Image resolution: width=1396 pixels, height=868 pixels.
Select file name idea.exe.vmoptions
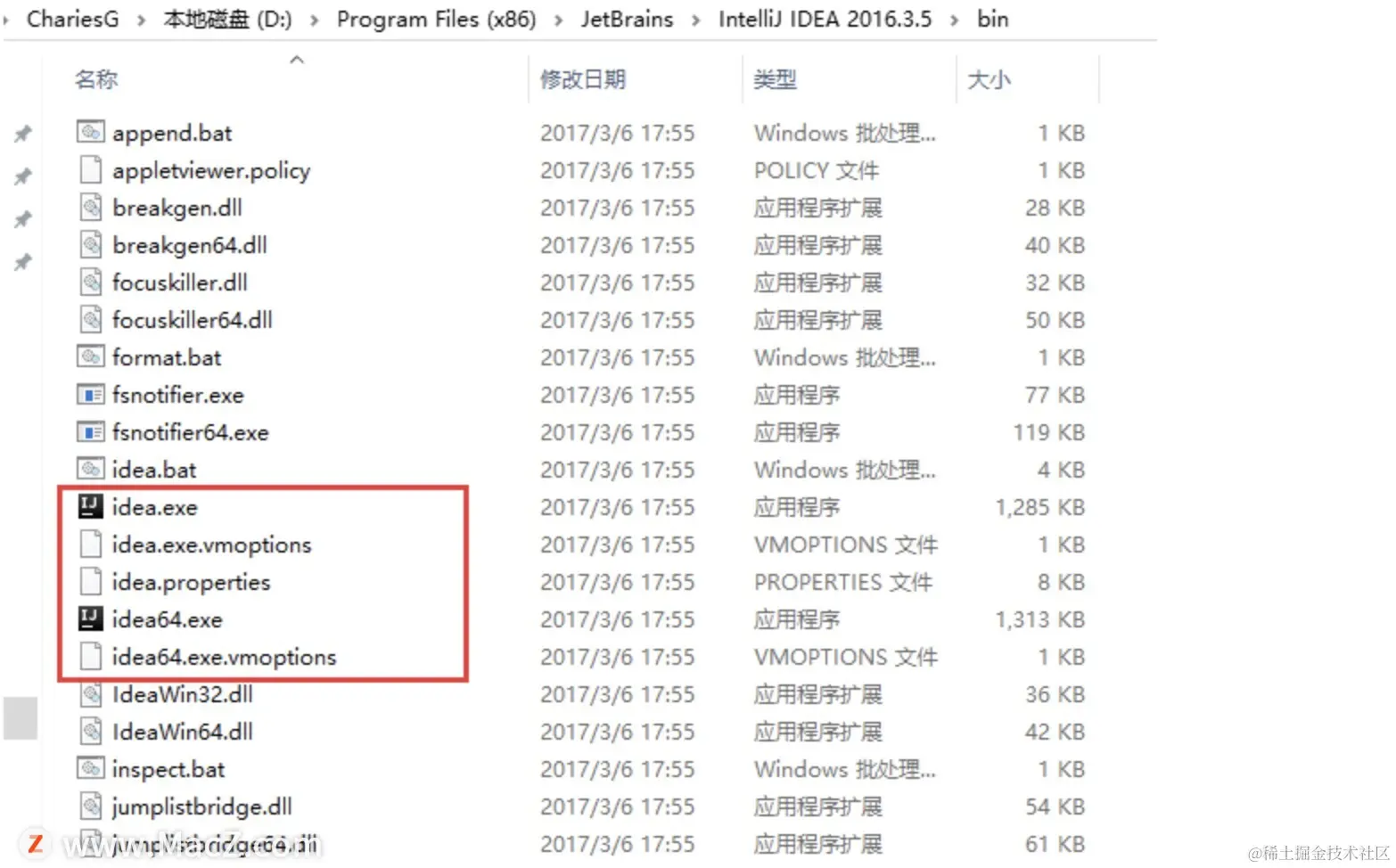[212, 545]
